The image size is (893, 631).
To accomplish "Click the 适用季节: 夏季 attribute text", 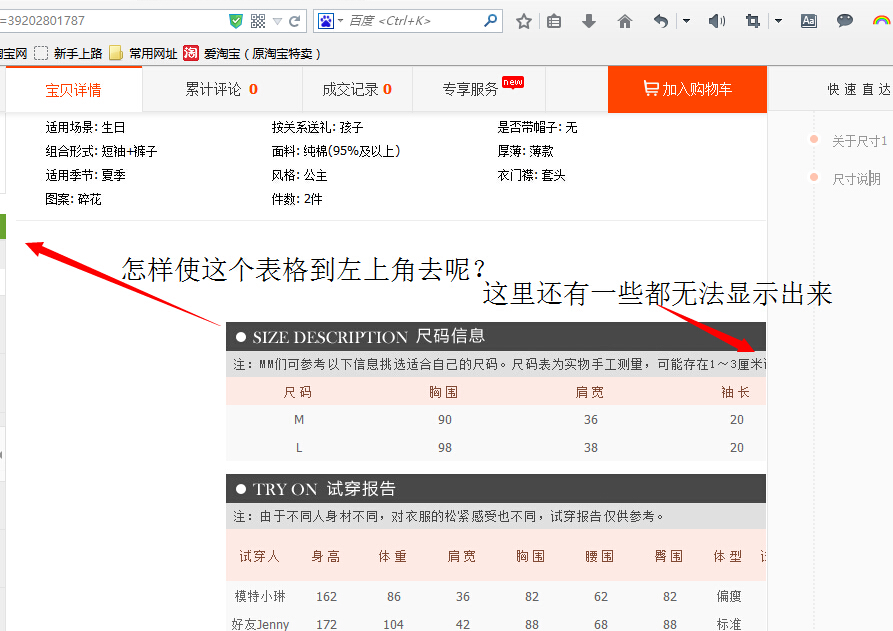I will [x=85, y=175].
